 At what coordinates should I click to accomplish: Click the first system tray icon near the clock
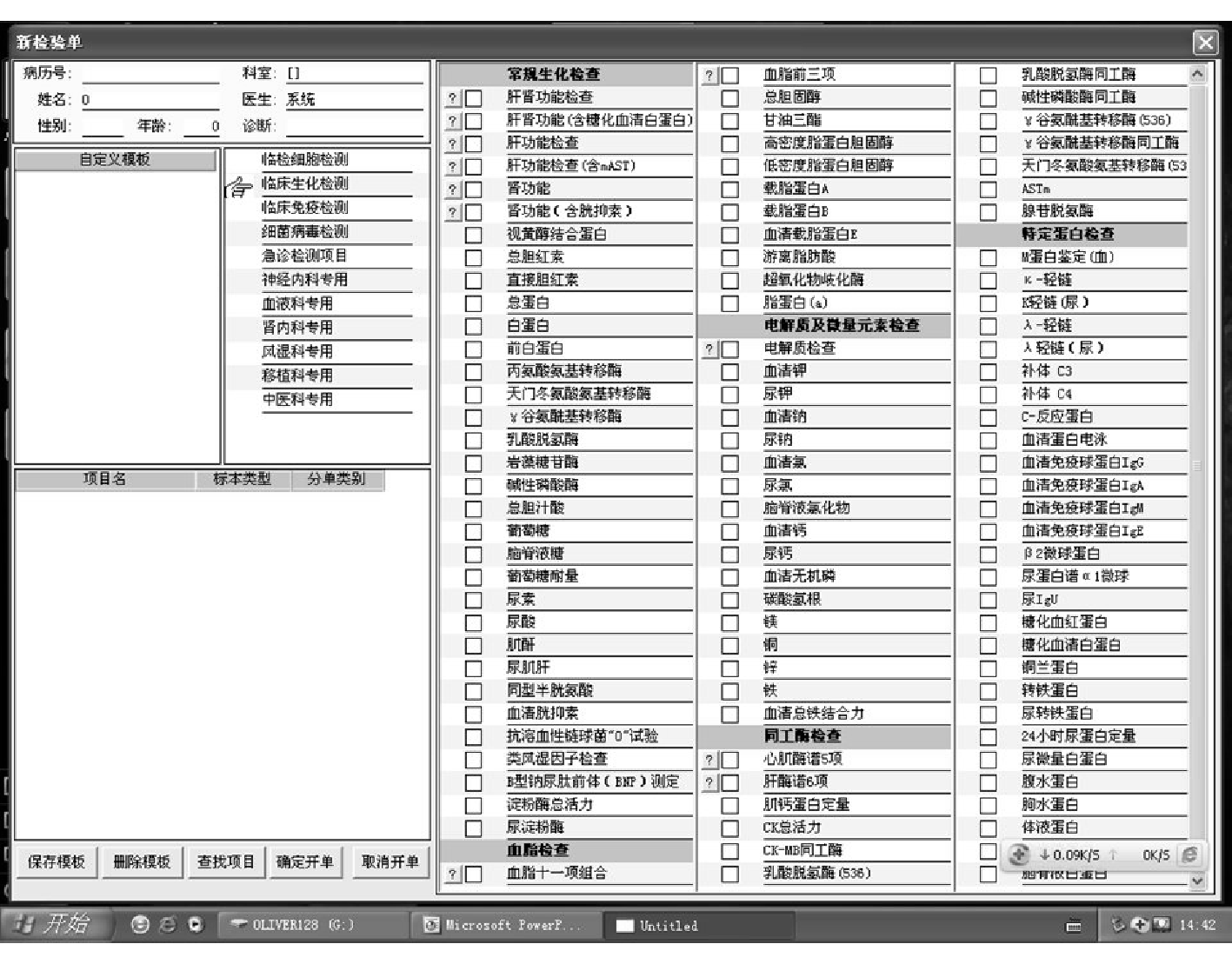coord(1119,925)
